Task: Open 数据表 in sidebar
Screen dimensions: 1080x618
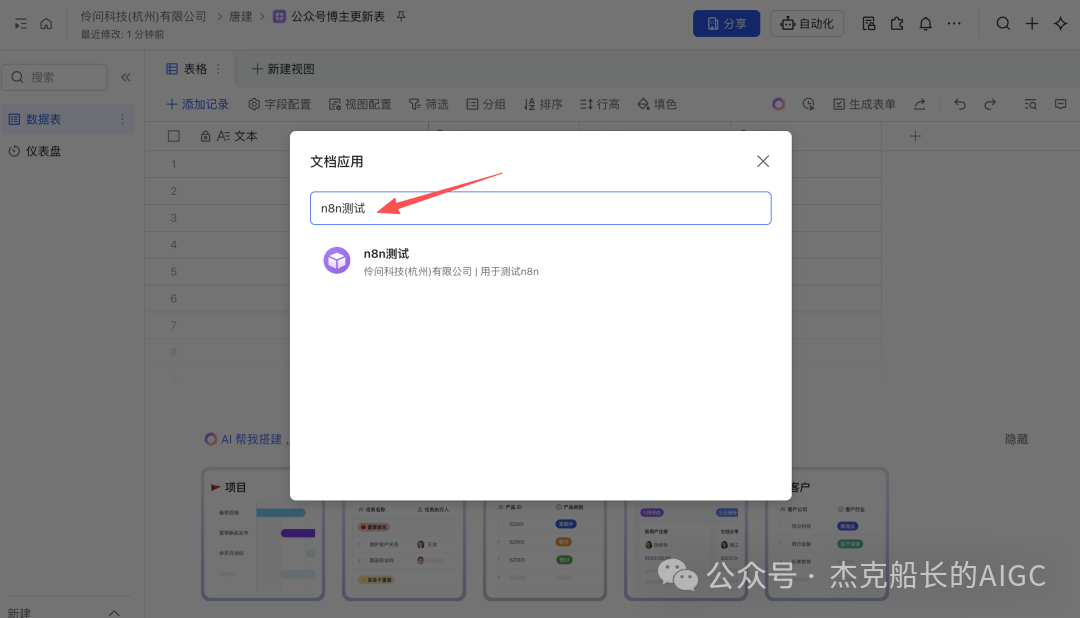Action: point(68,119)
